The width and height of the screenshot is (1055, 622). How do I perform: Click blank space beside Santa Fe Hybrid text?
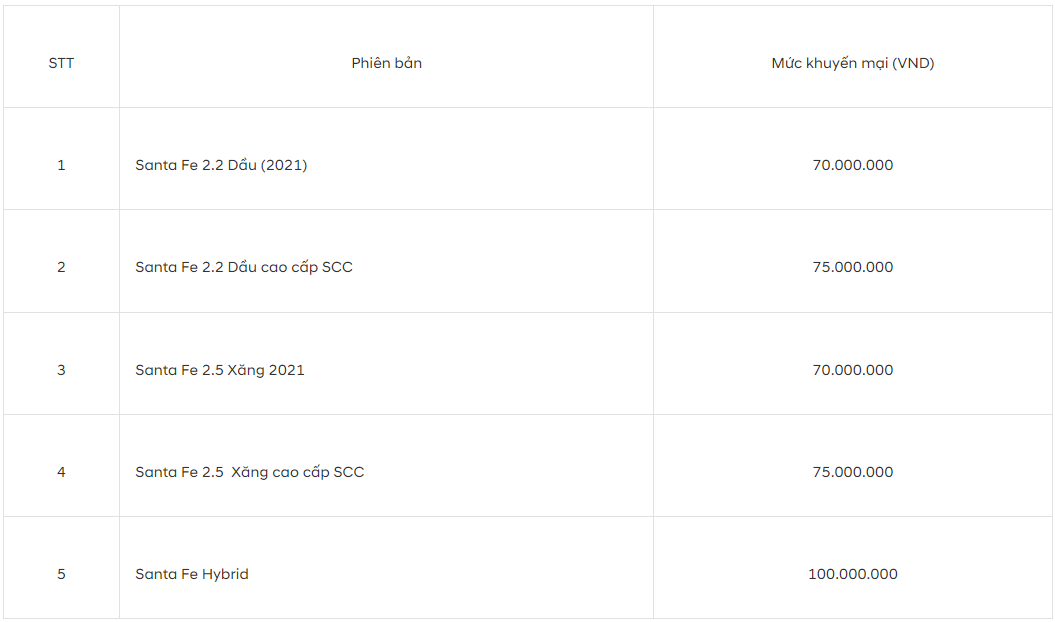coord(451,574)
